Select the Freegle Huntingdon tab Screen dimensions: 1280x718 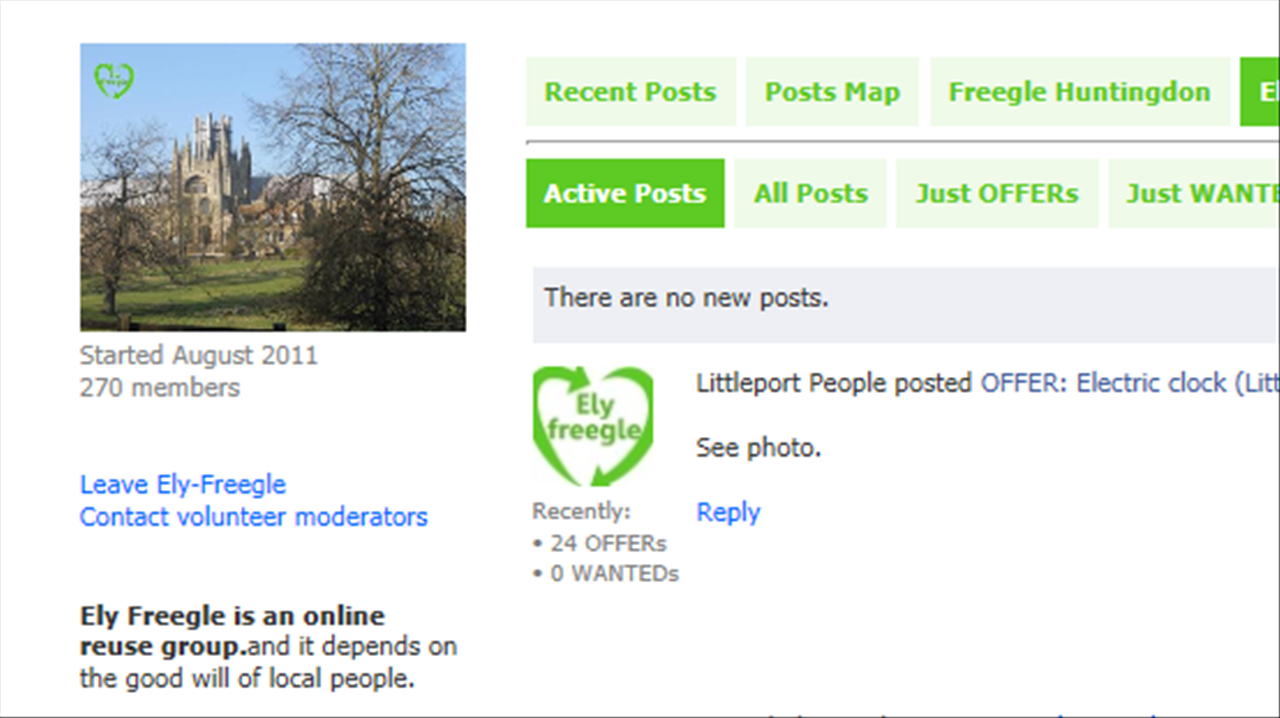[x=1080, y=92]
